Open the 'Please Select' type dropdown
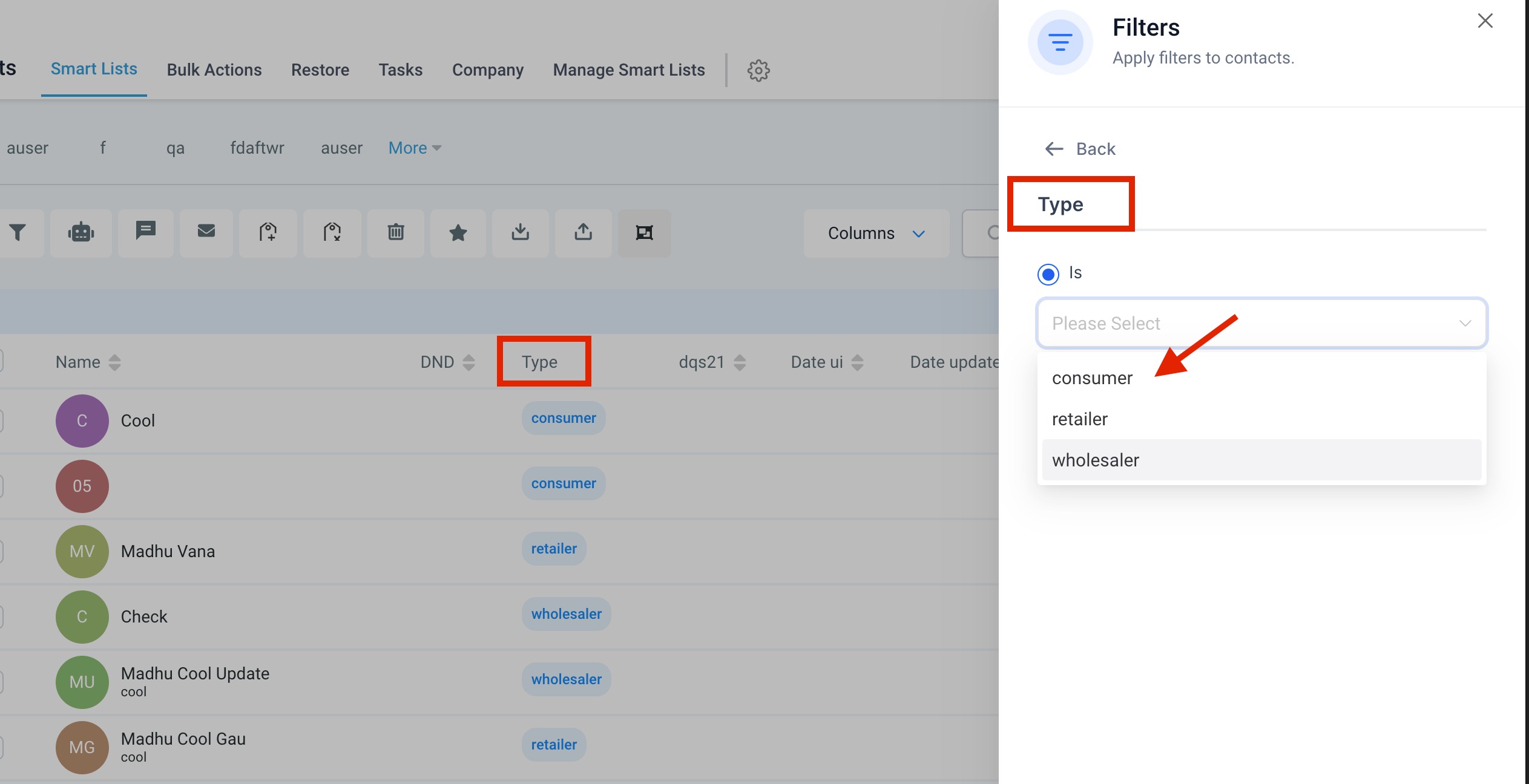The height and width of the screenshot is (784, 1529). coord(1261,324)
